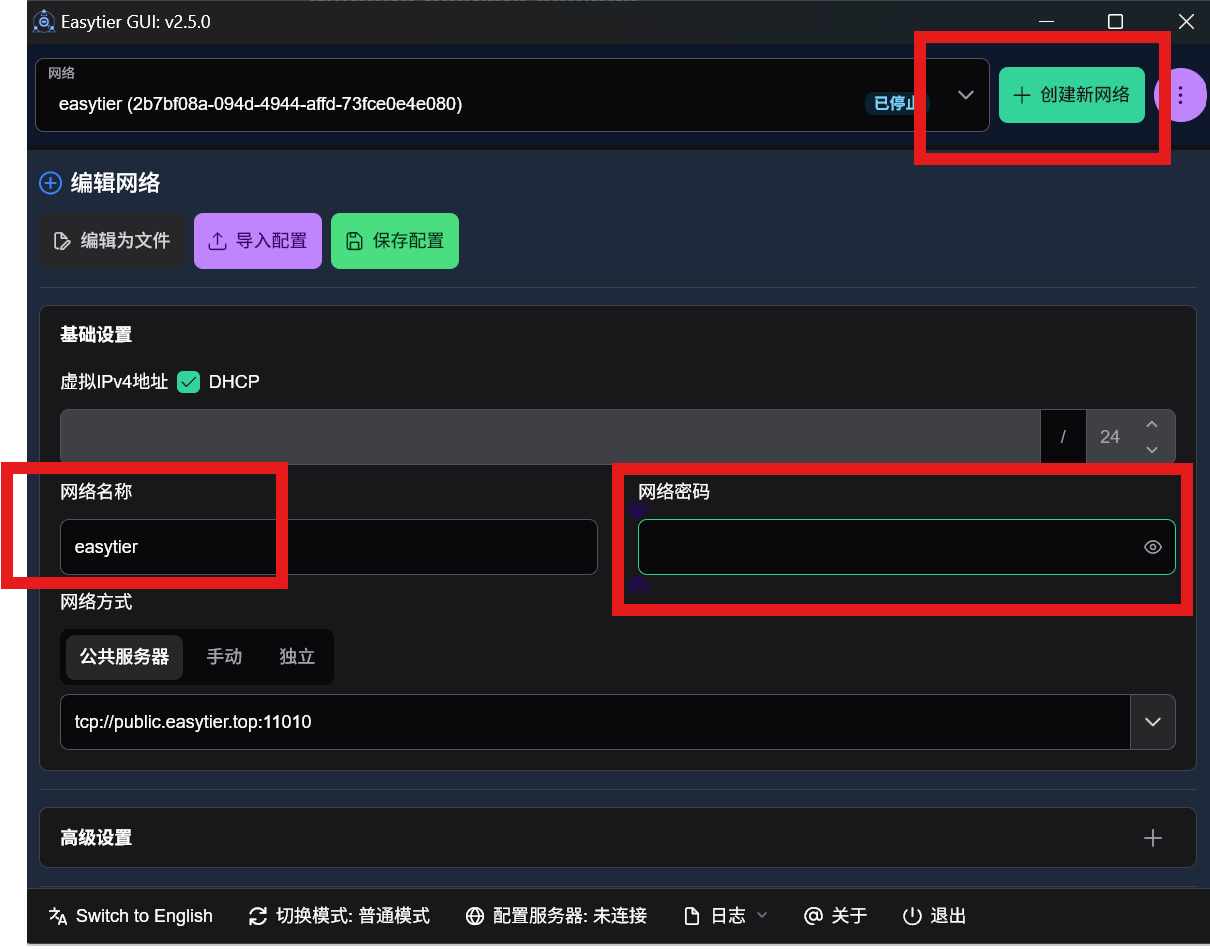This screenshot has width=1210, height=949.
Task: Click the 配置服务器 globe icon
Action: [473, 916]
